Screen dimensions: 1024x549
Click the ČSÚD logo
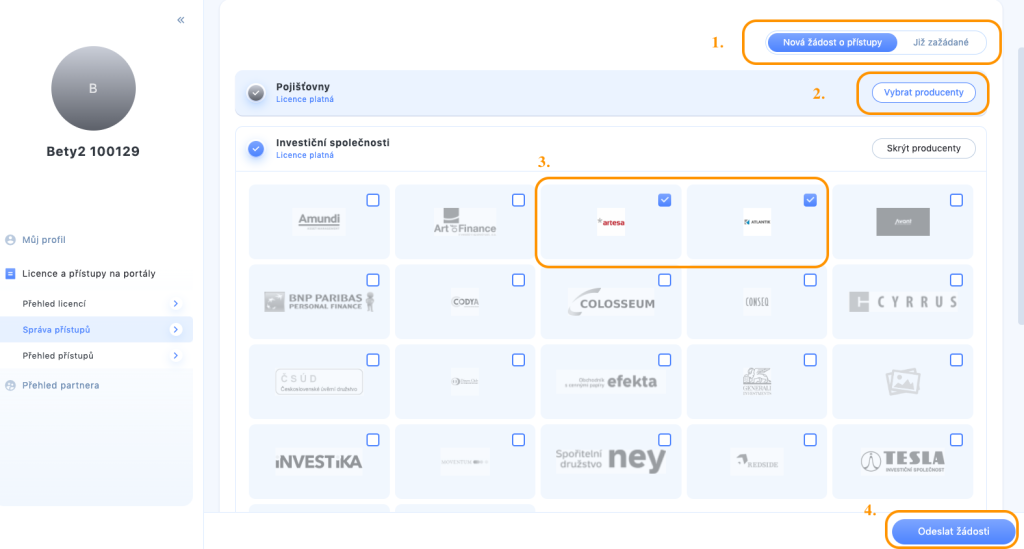point(319,382)
